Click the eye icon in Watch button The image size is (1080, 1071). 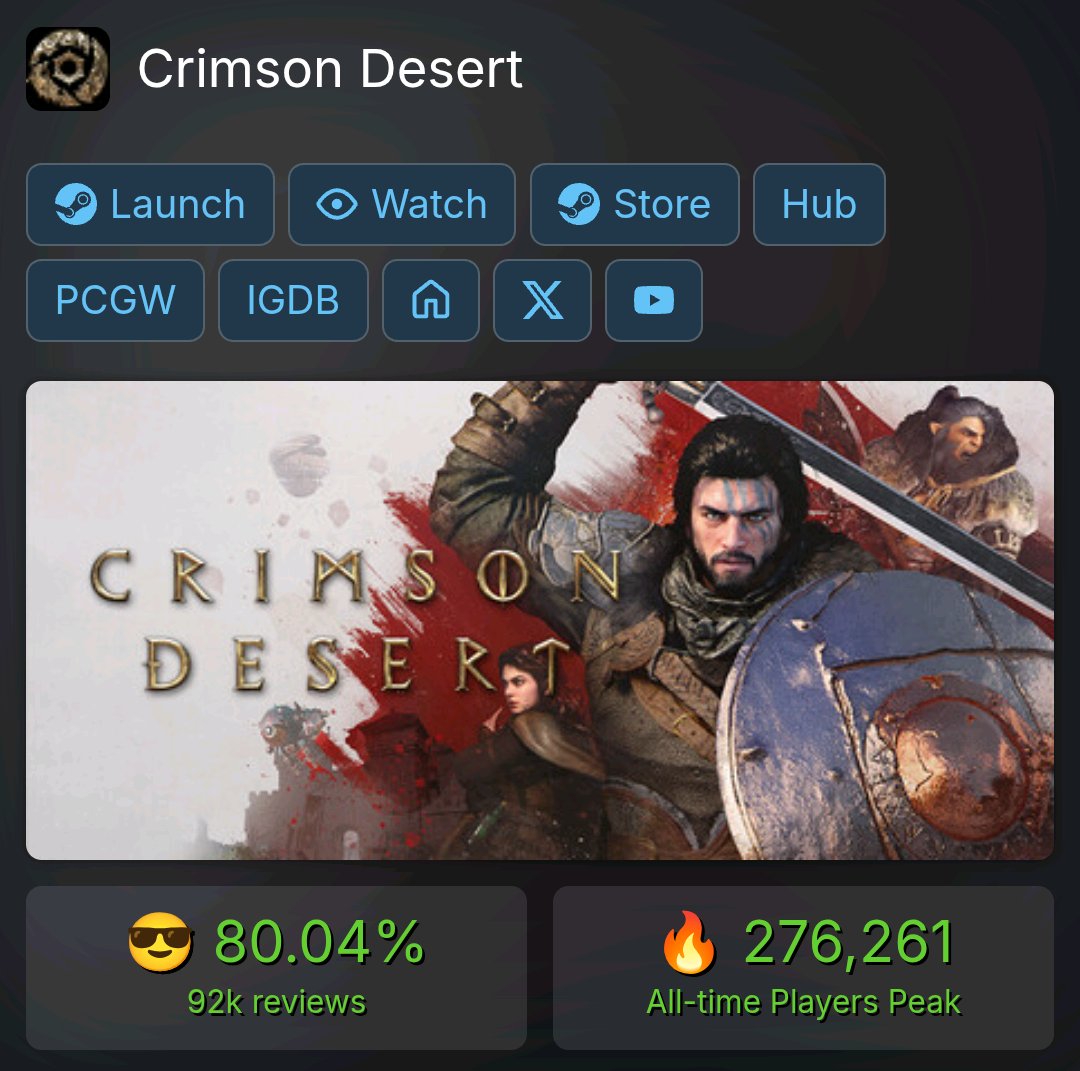pos(336,205)
